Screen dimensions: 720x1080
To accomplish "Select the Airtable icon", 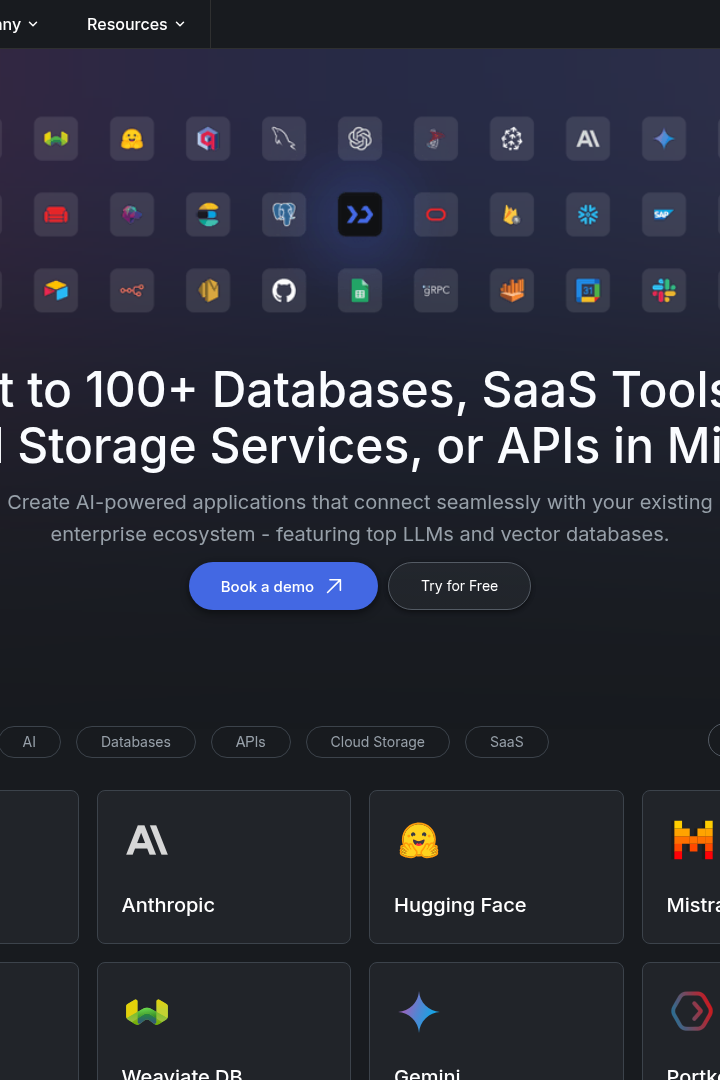I will [56, 290].
